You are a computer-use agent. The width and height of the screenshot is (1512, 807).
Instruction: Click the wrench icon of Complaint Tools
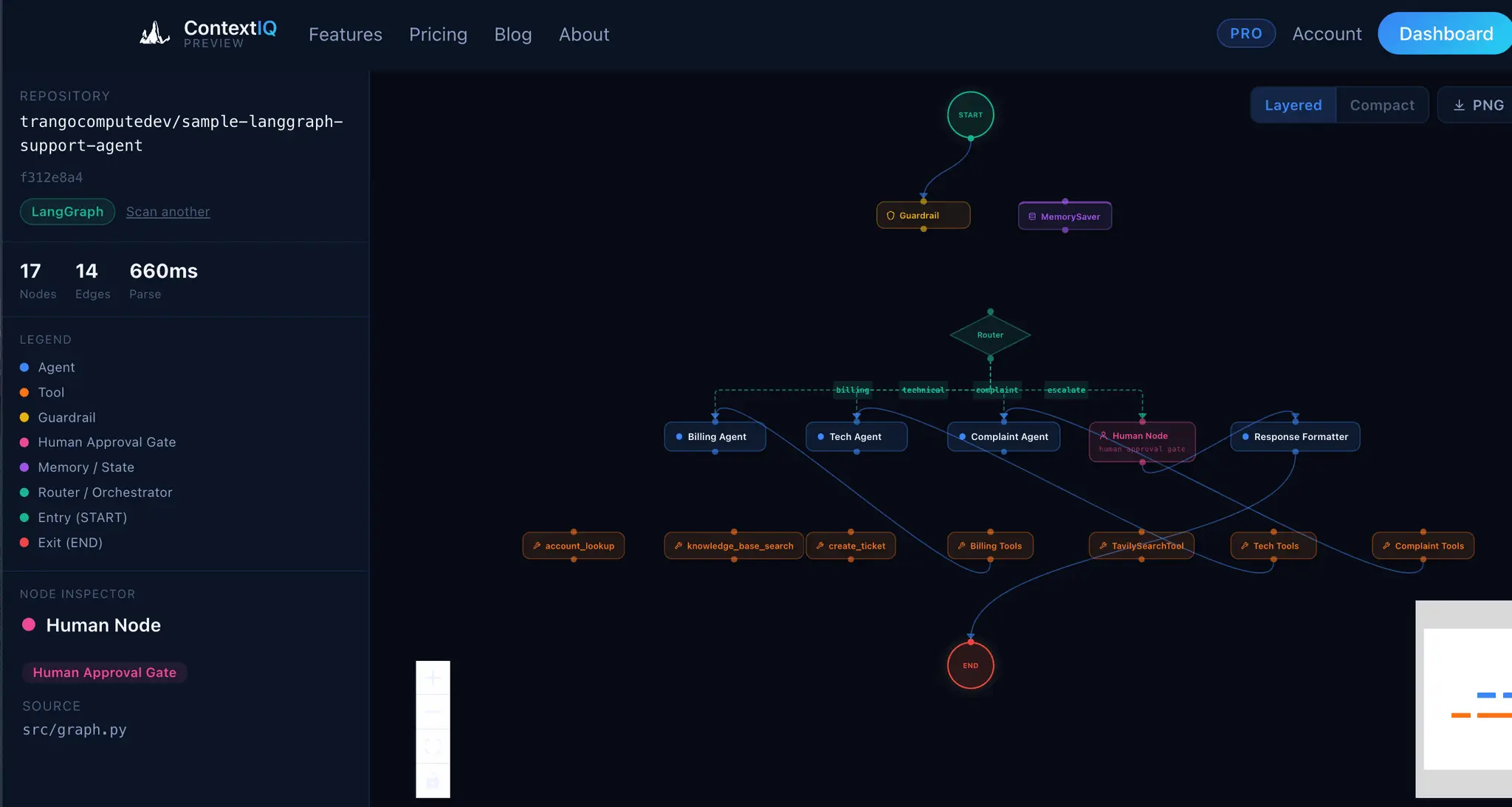pyautogui.click(x=1386, y=546)
